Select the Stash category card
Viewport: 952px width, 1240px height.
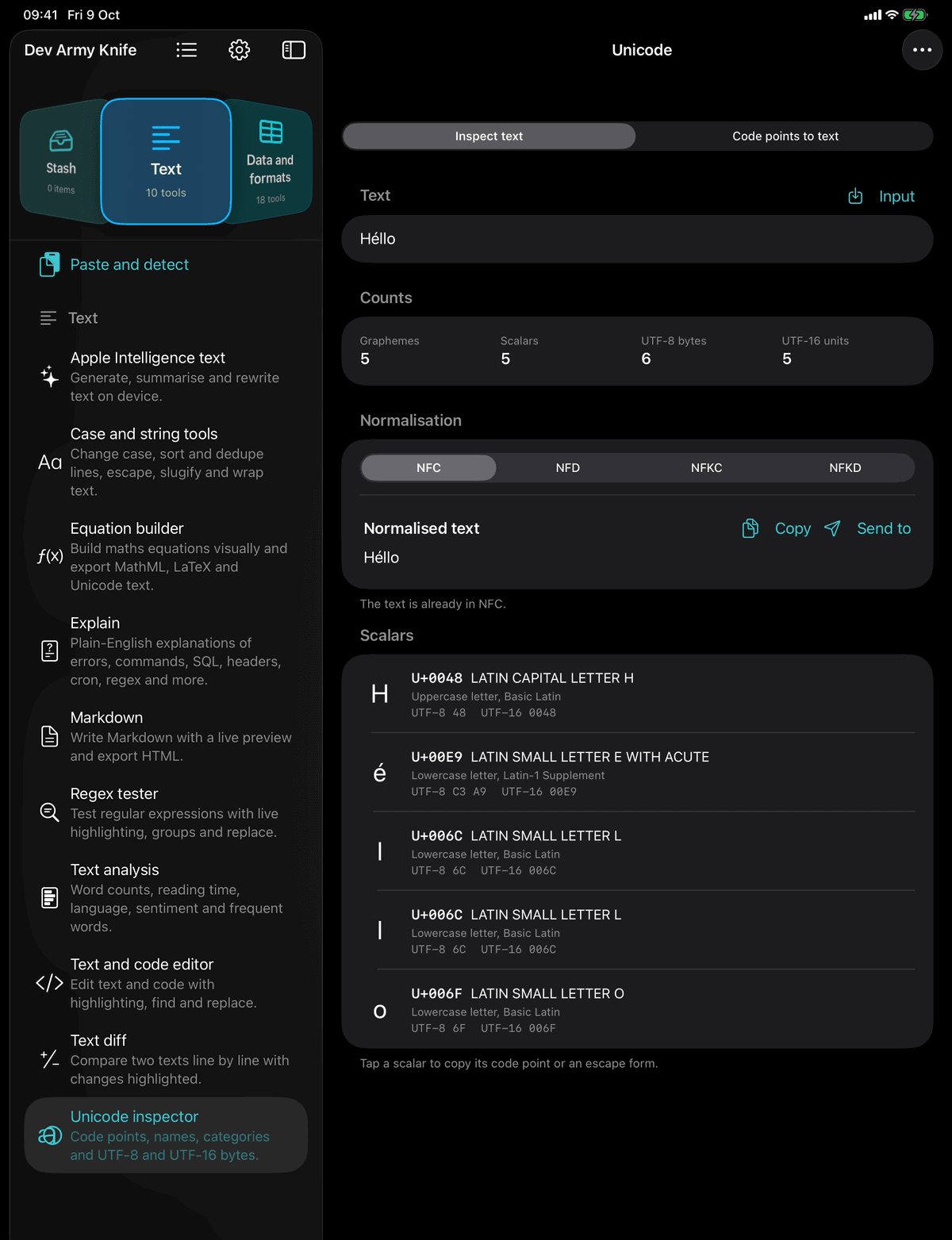[61, 163]
